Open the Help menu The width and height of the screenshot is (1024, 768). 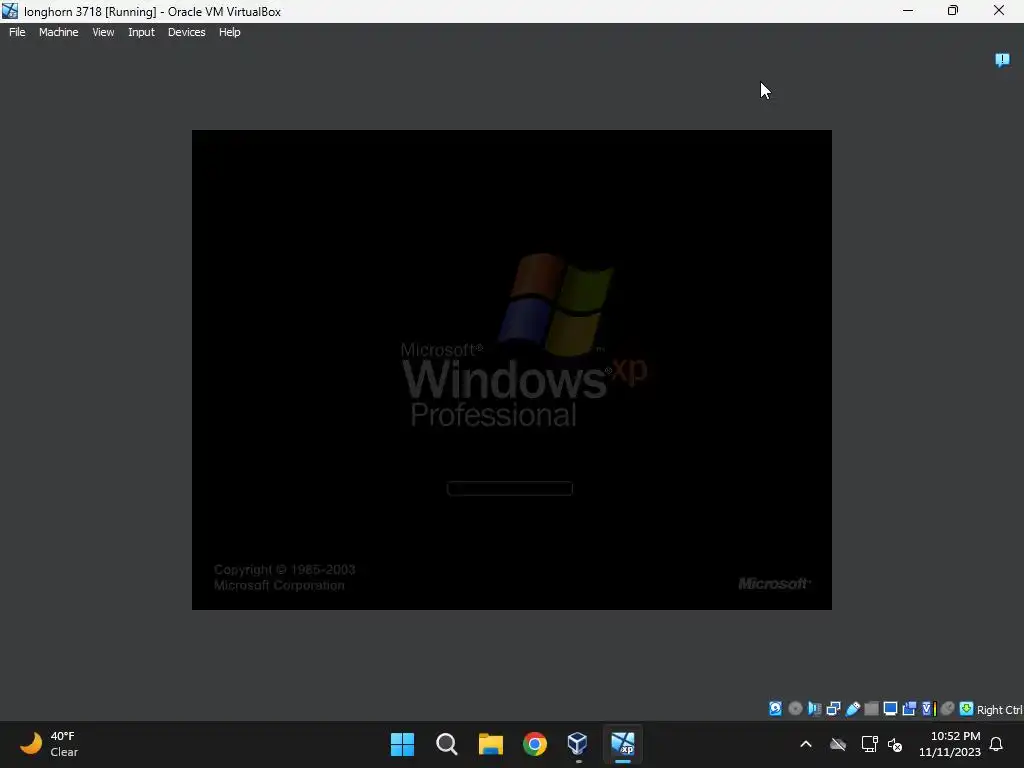tap(229, 32)
